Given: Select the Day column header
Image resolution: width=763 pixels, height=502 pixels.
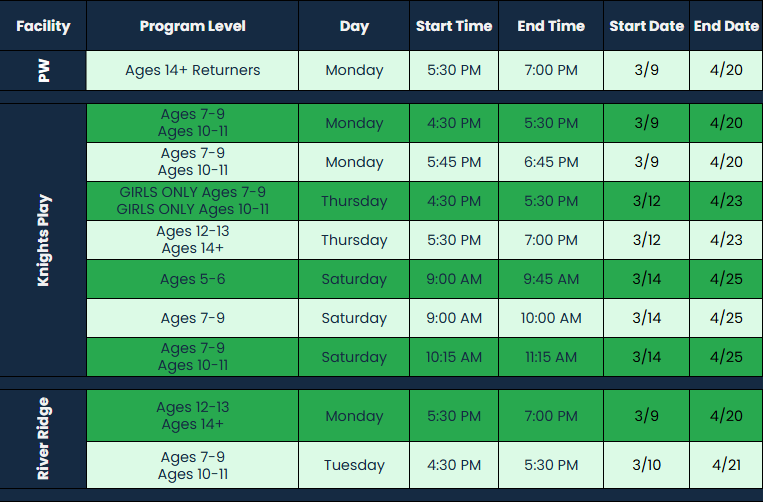Looking at the screenshot, I should (x=354, y=26).
